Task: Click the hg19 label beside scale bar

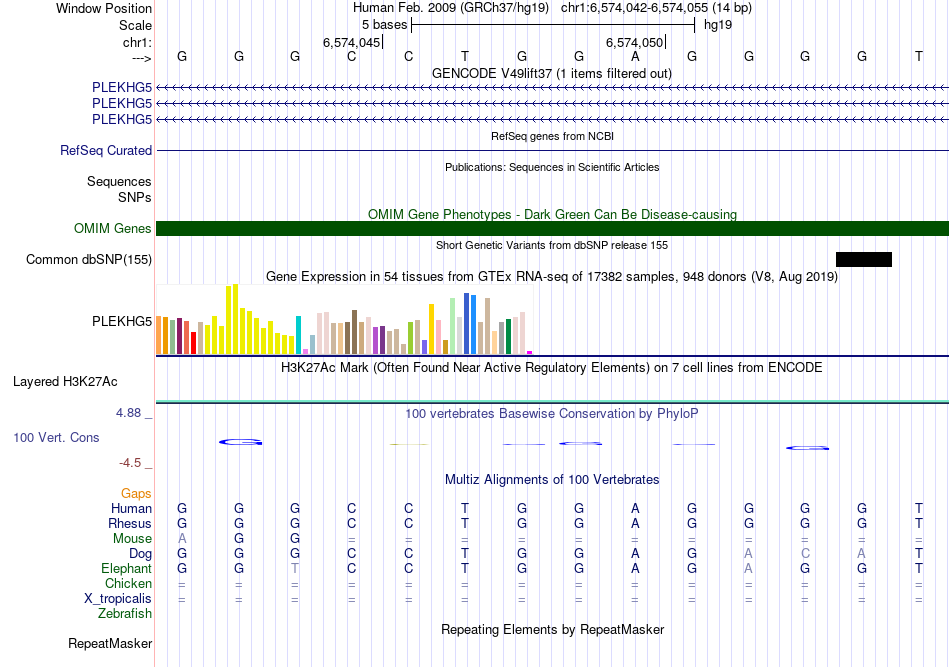Action: (718, 25)
